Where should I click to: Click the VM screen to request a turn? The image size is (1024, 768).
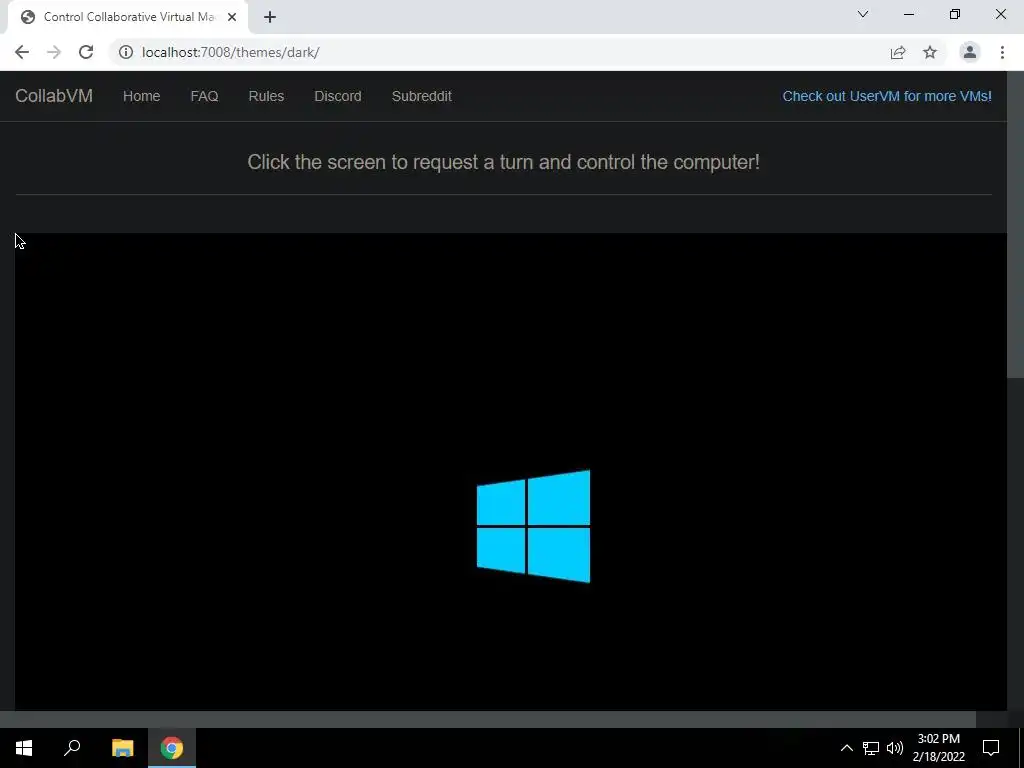tap(511, 472)
